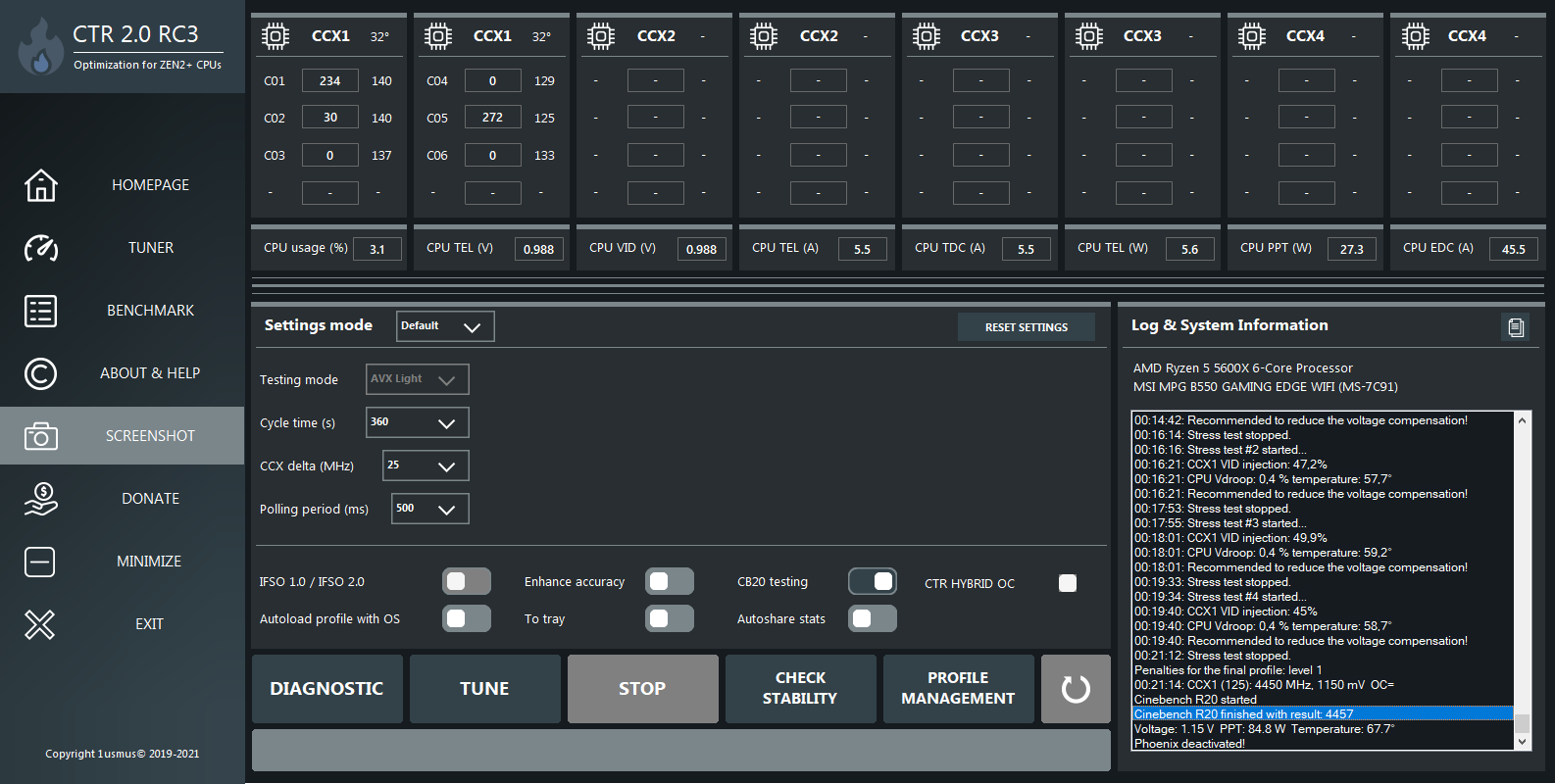Image resolution: width=1555 pixels, height=784 pixels.
Task: Copy log using clipboard icon
Action: (1516, 327)
